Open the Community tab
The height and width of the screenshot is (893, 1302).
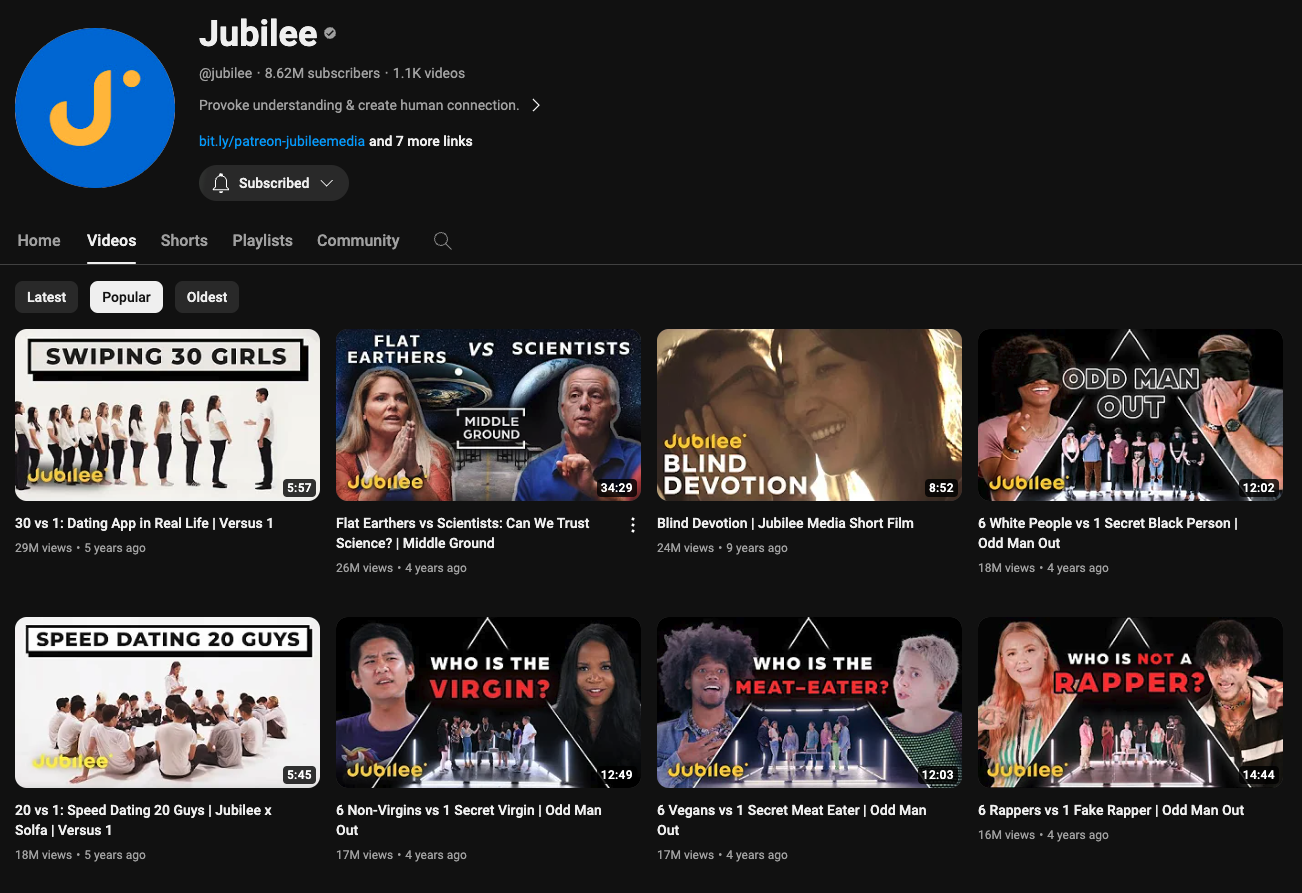click(x=357, y=240)
